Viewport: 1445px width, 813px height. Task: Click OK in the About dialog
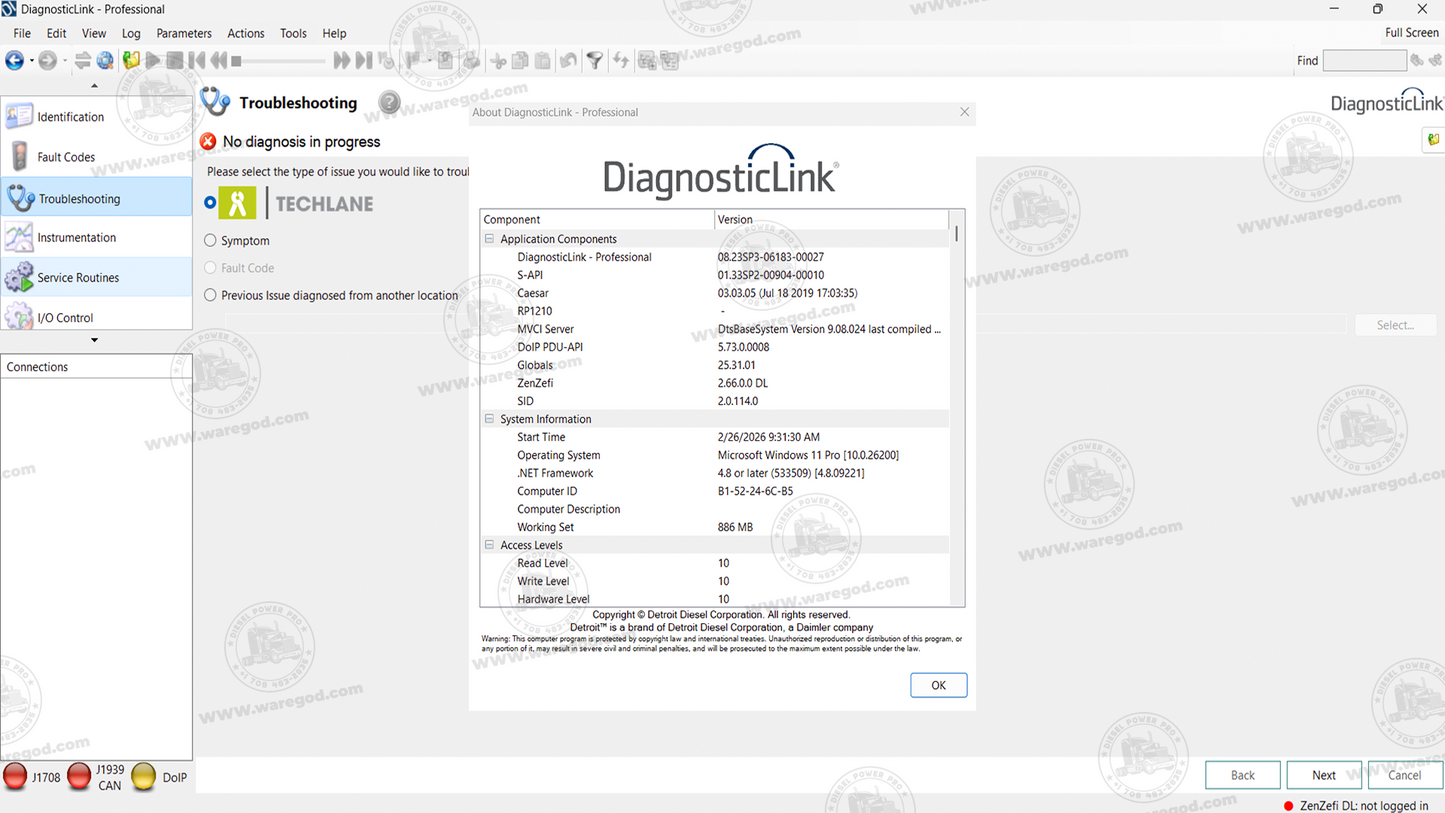[x=937, y=685]
